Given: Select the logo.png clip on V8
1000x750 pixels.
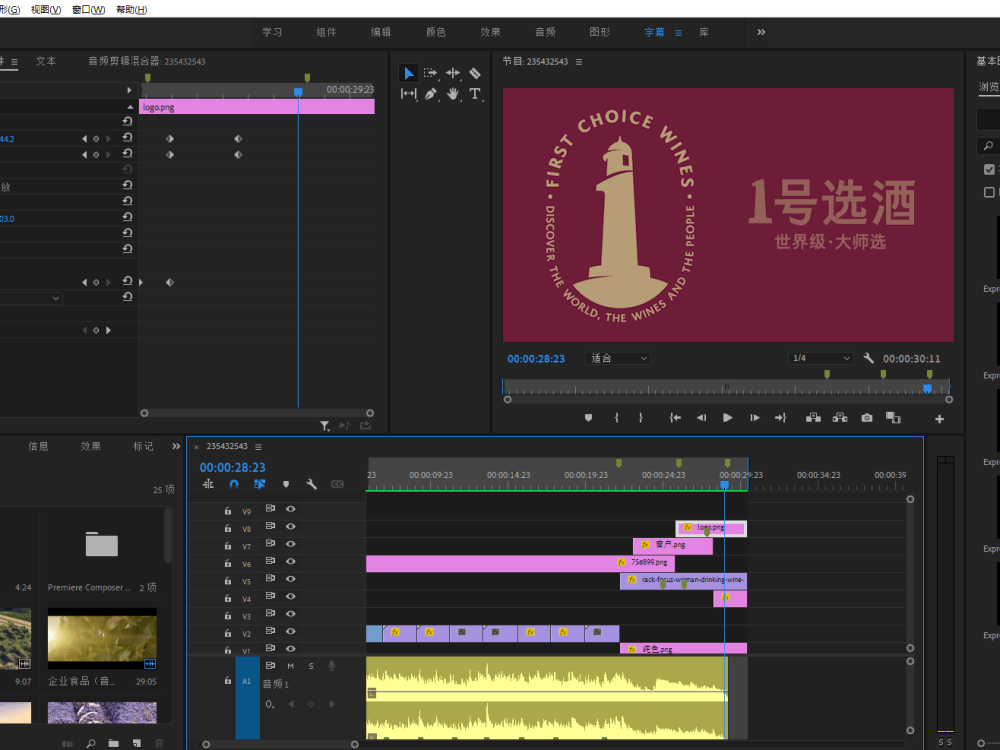Looking at the screenshot, I should point(711,528).
